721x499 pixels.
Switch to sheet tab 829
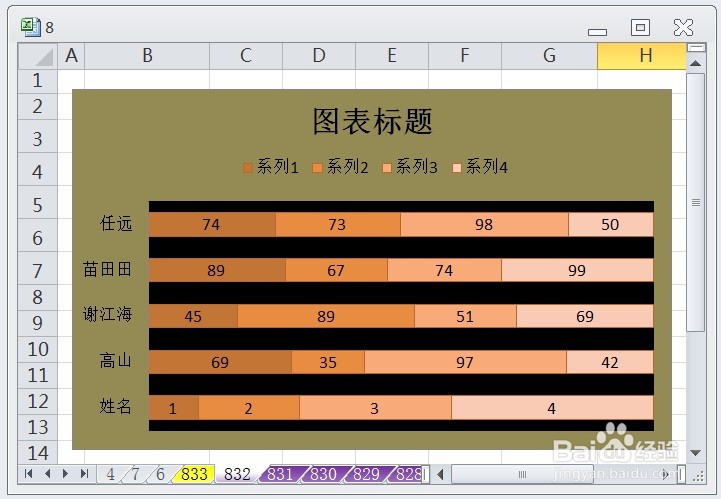pos(366,474)
